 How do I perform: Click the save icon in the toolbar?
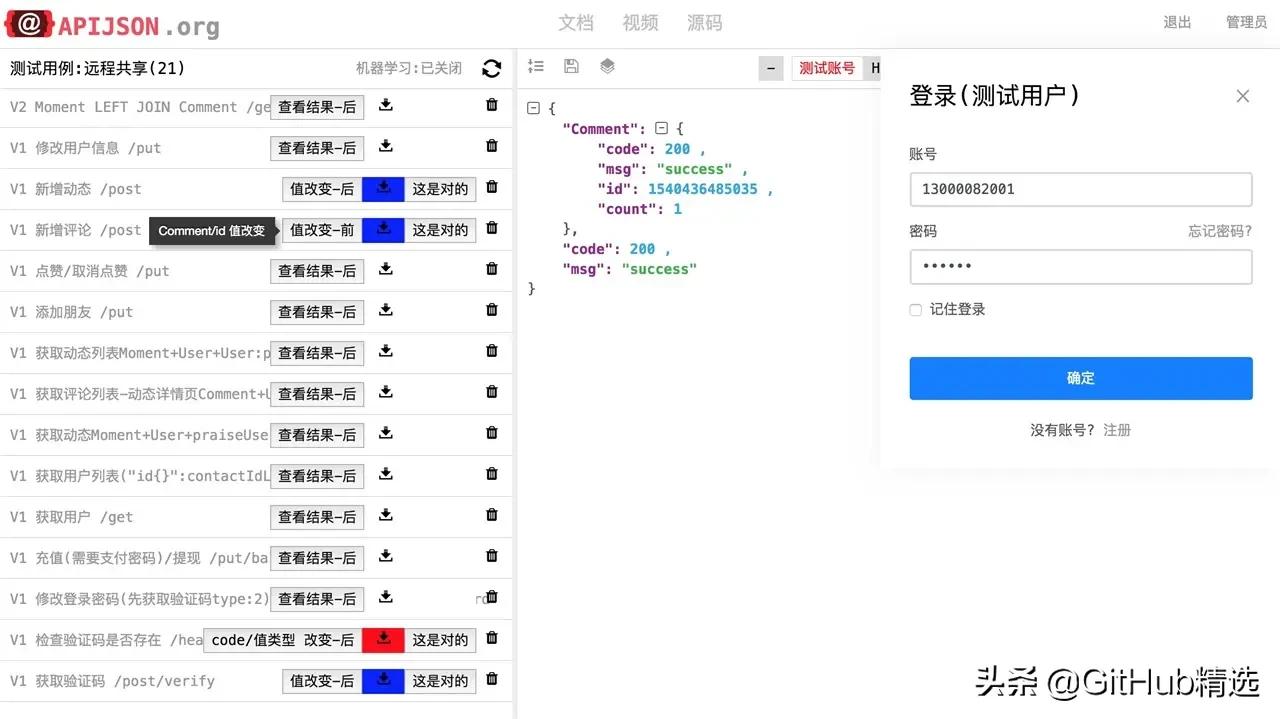pyautogui.click(x=570, y=66)
